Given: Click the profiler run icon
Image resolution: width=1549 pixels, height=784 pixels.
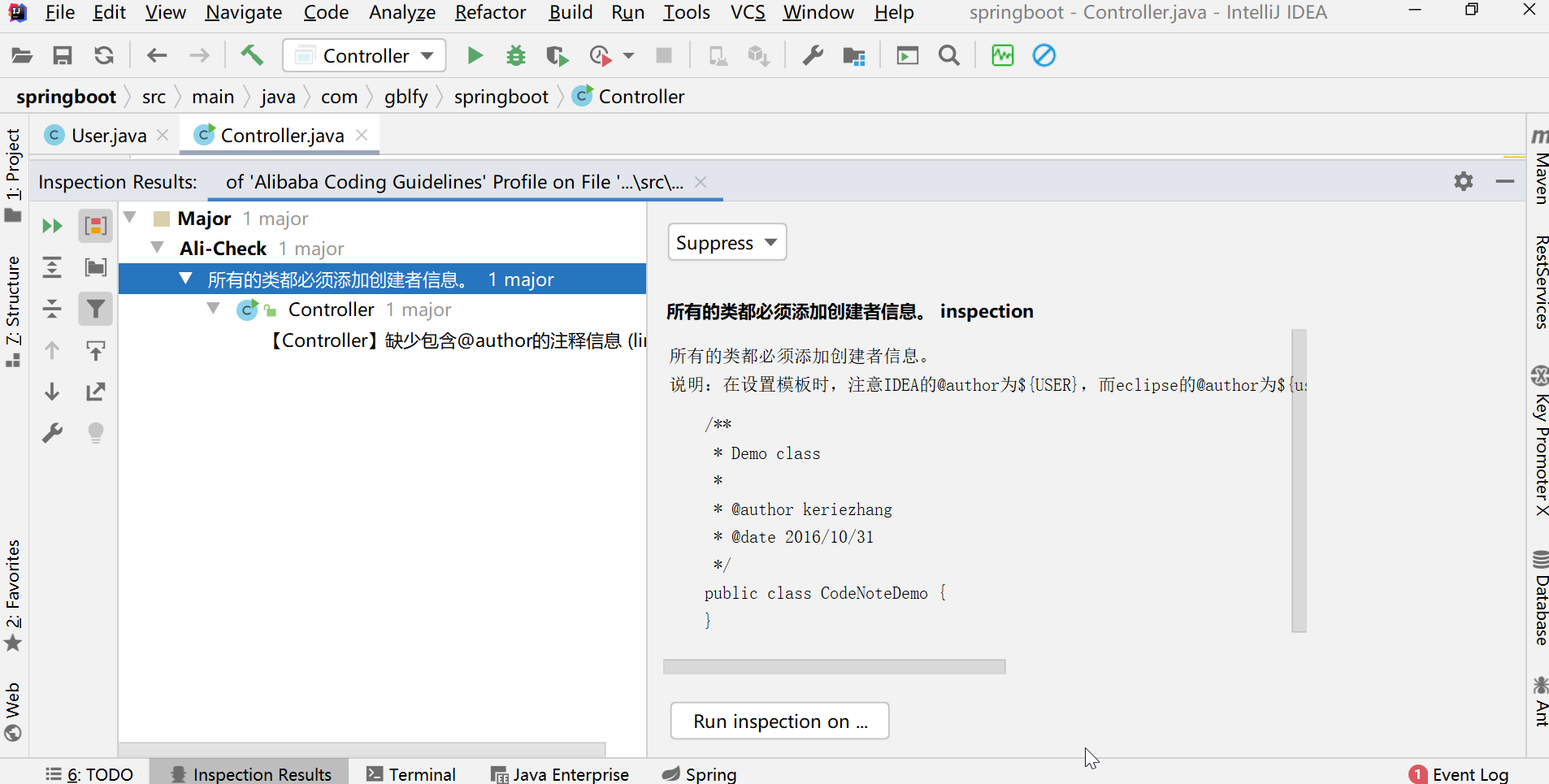Looking at the screenshot, I should tap(600, 55).
